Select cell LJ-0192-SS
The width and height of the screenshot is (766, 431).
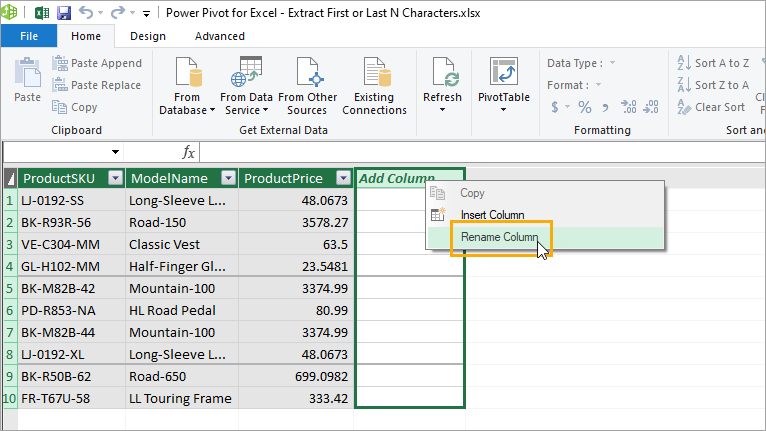point(71,200)
